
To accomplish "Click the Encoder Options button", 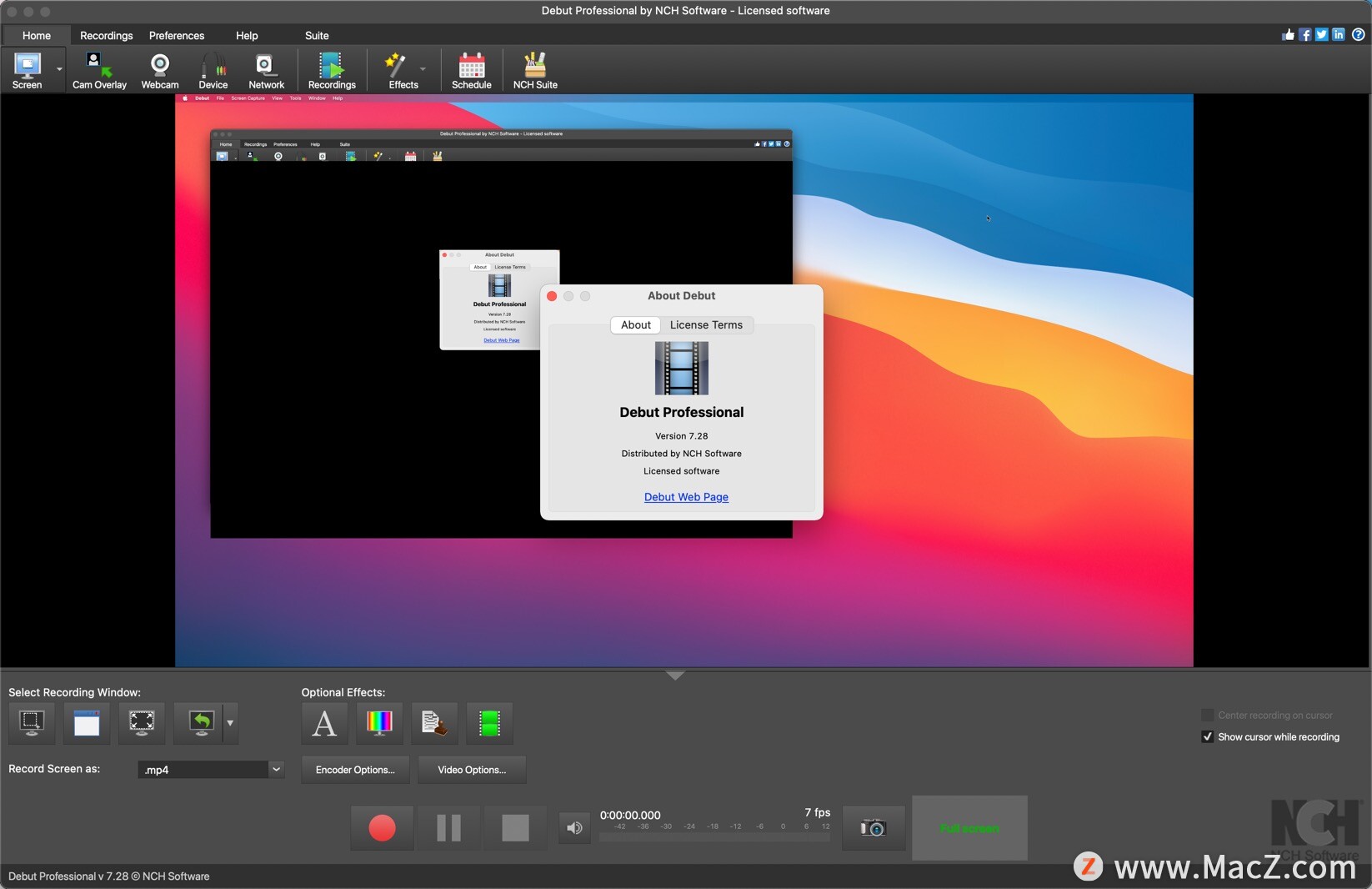I will pyautogui.click(x=355, y=770).
